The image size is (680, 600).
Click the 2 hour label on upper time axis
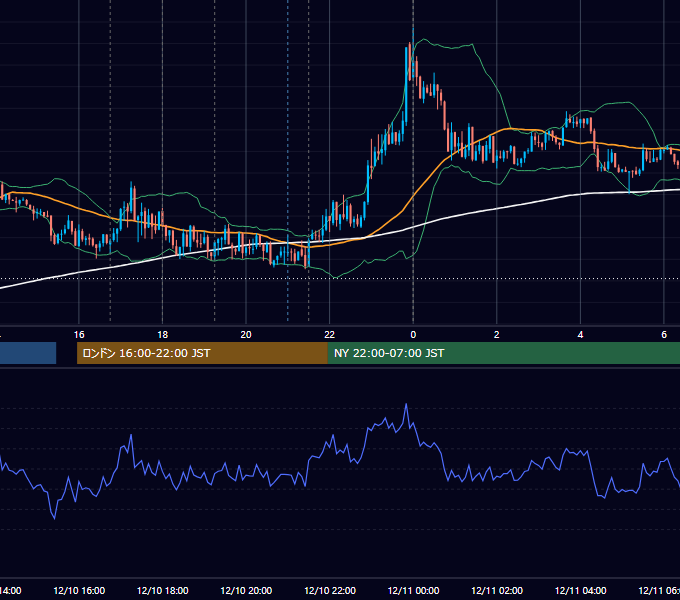[497, 335]
